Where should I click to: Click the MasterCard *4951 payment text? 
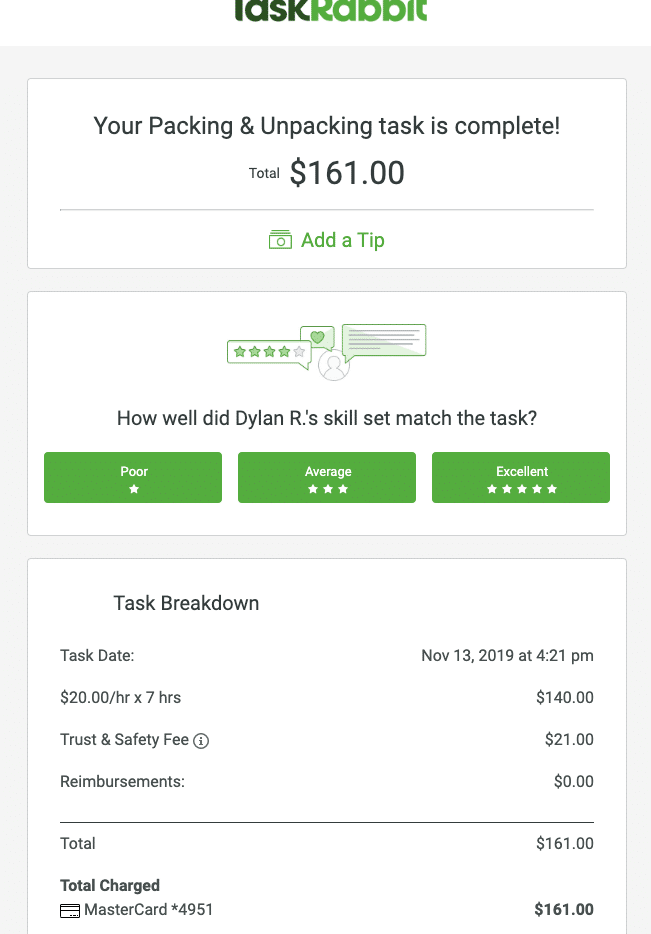pyautogui.click(x=148, y=910)
